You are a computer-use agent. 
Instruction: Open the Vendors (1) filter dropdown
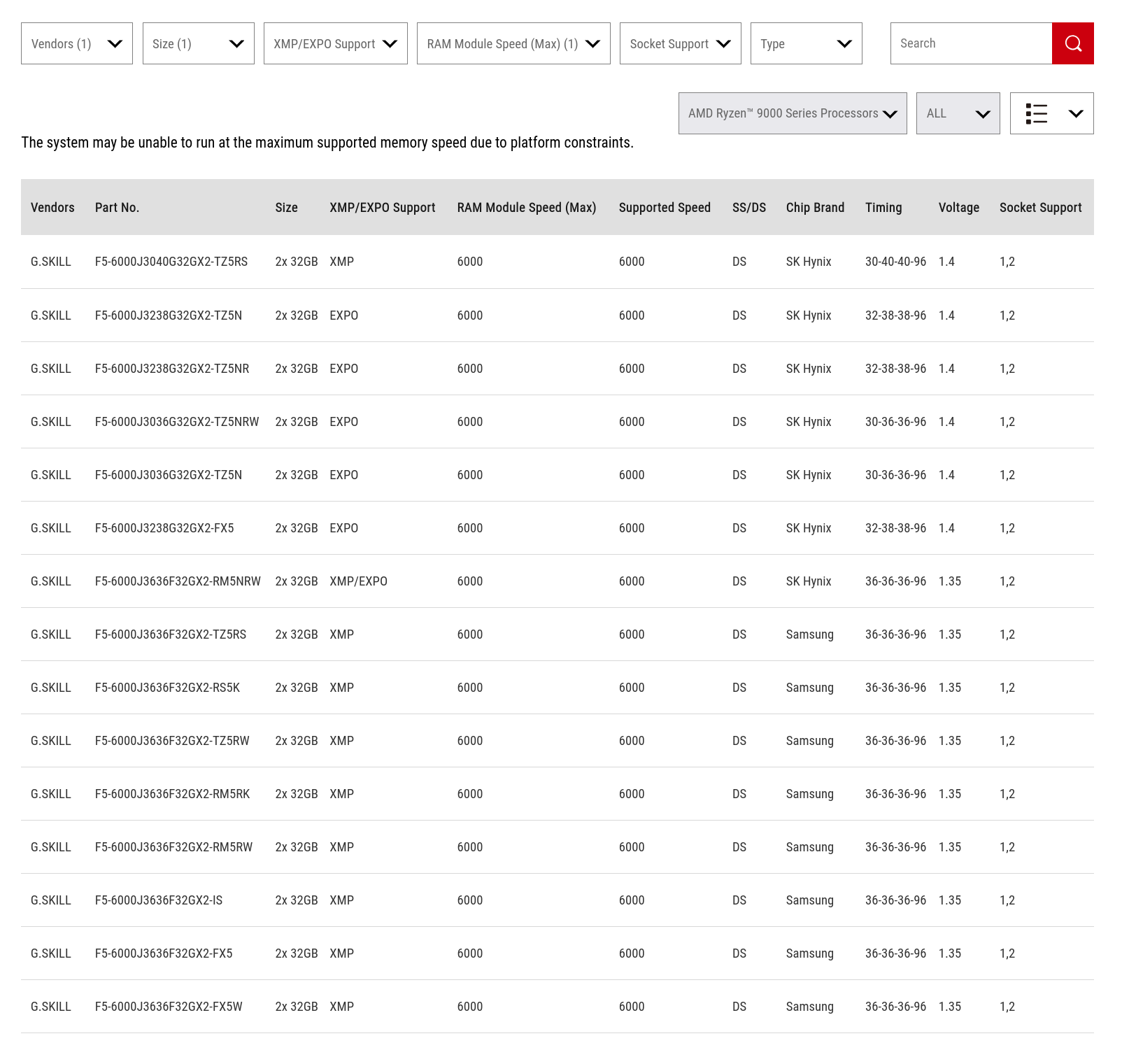[77, 43]
